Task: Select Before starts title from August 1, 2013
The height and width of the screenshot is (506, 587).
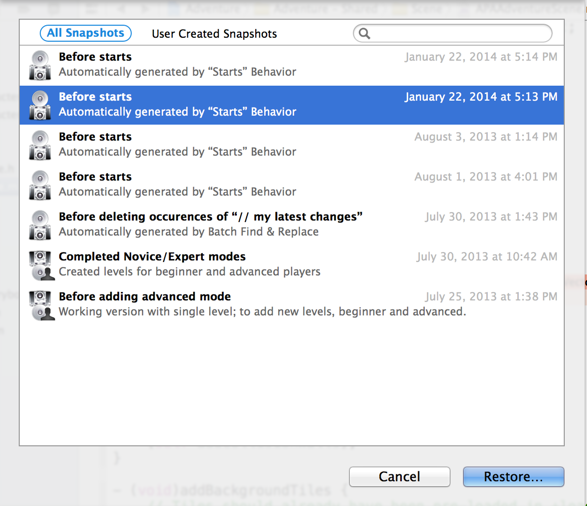Action: [95, 177]
